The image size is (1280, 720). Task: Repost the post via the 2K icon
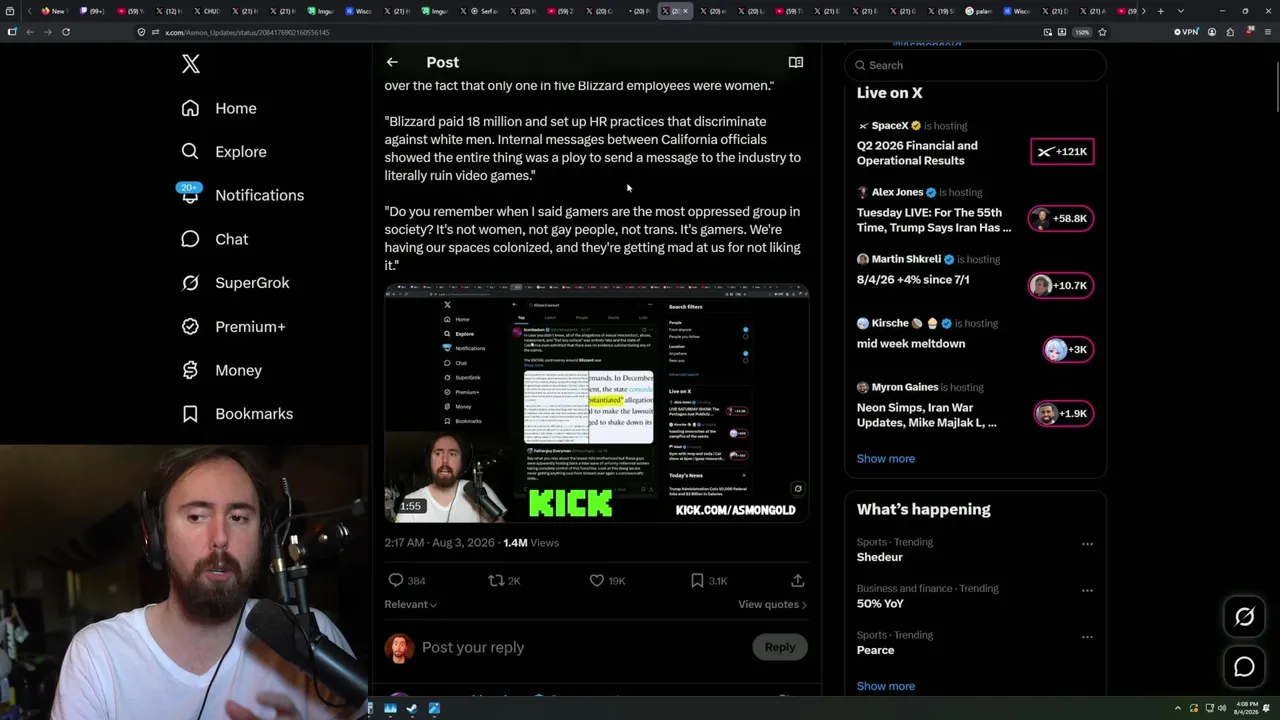click(496, 580)
